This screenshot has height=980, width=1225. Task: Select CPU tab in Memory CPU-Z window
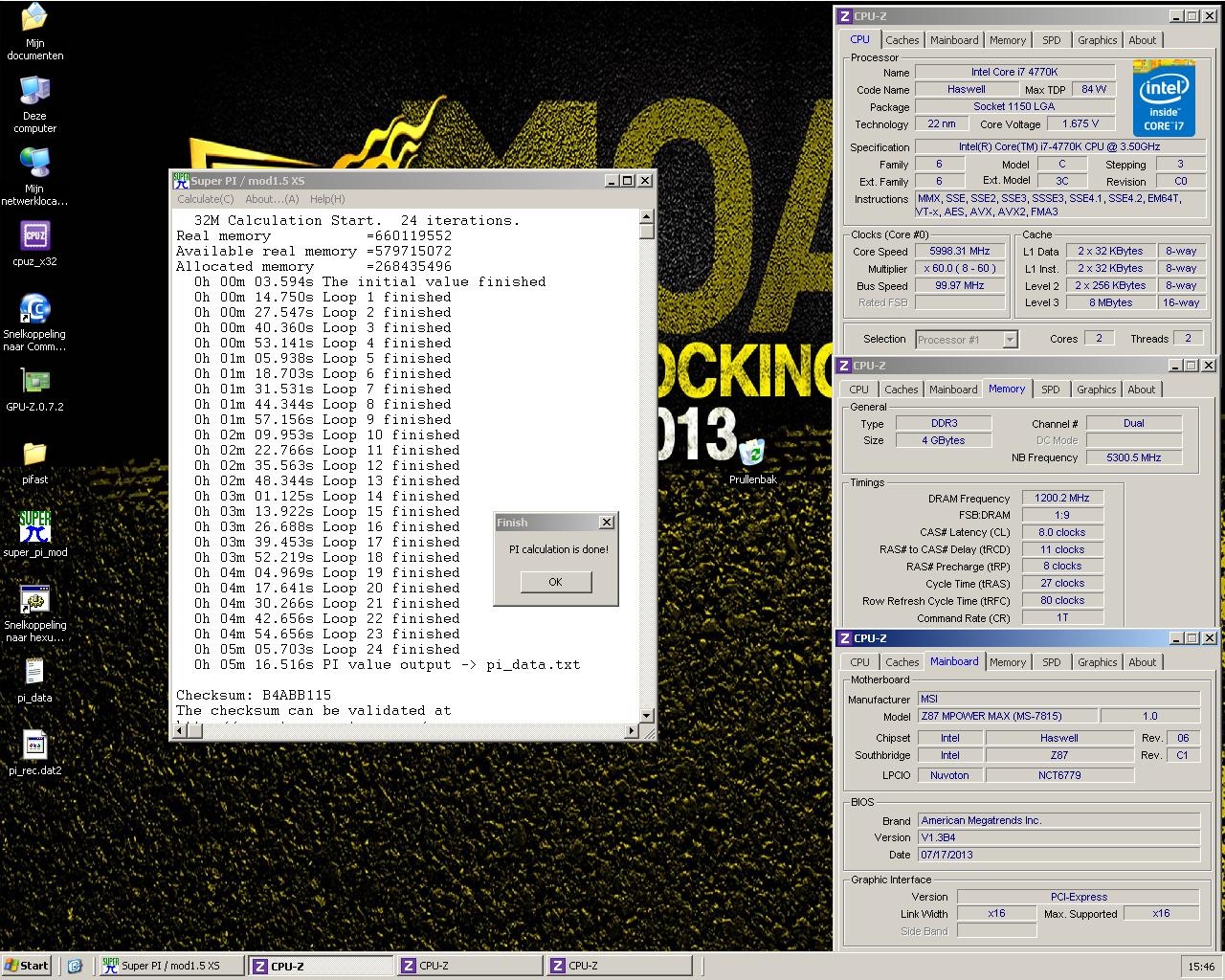click(x=858, y=390)
